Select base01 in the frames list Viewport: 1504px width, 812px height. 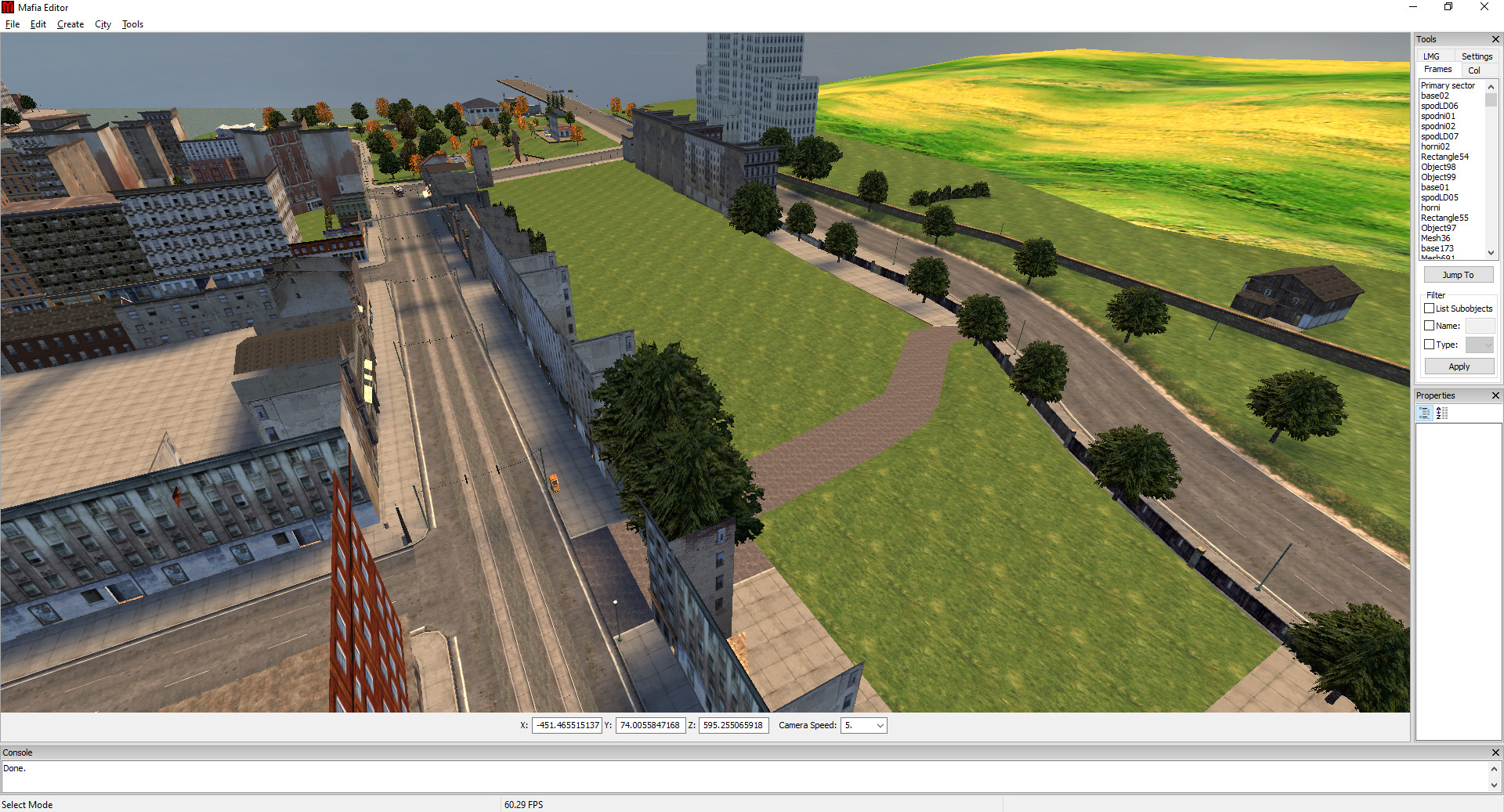click(x=1435, y=187)
